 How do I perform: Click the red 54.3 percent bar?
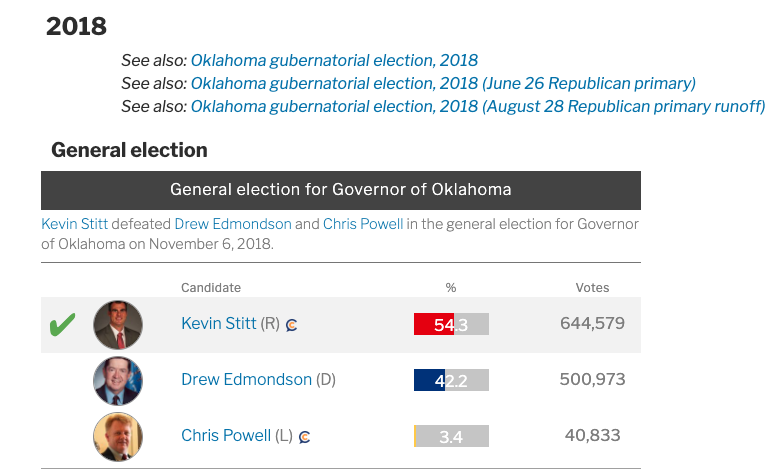434,324
